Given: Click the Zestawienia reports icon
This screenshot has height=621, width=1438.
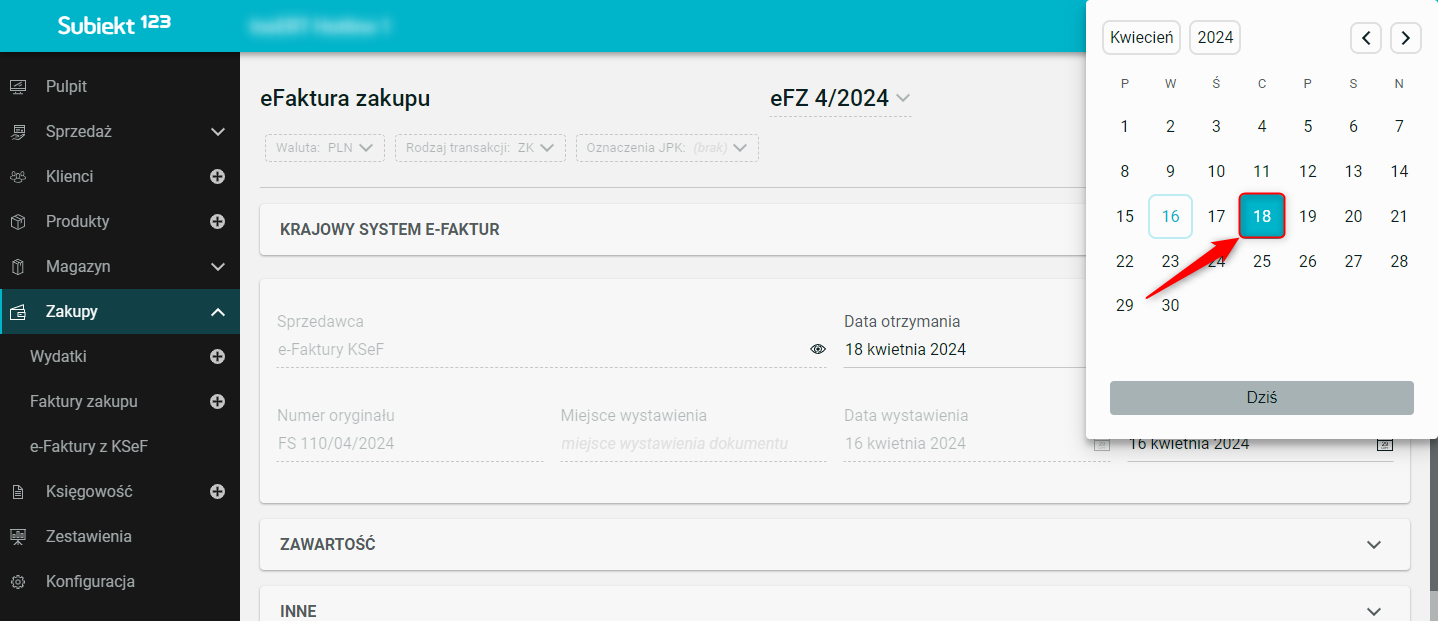Looking at the screenshot, I should tap(18, 537).
